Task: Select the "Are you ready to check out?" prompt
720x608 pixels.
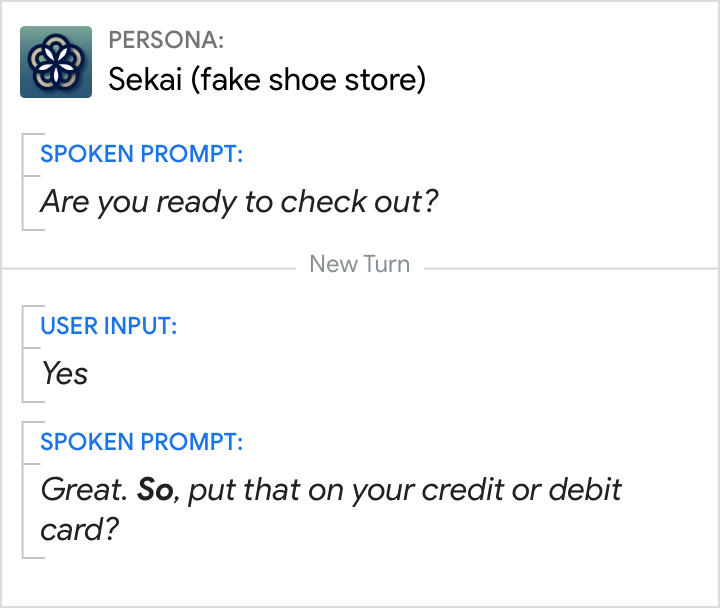Action: pos(239,202)
